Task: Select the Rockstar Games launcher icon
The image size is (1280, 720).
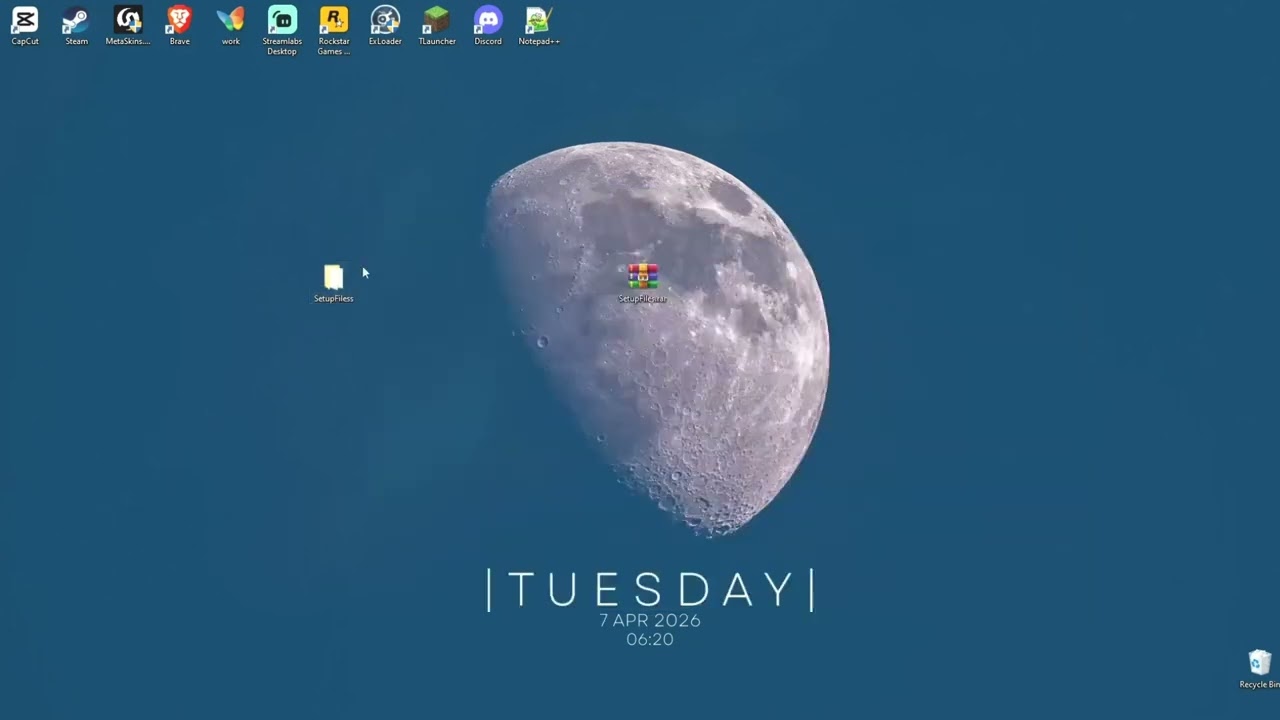Action: pos(334,20)
